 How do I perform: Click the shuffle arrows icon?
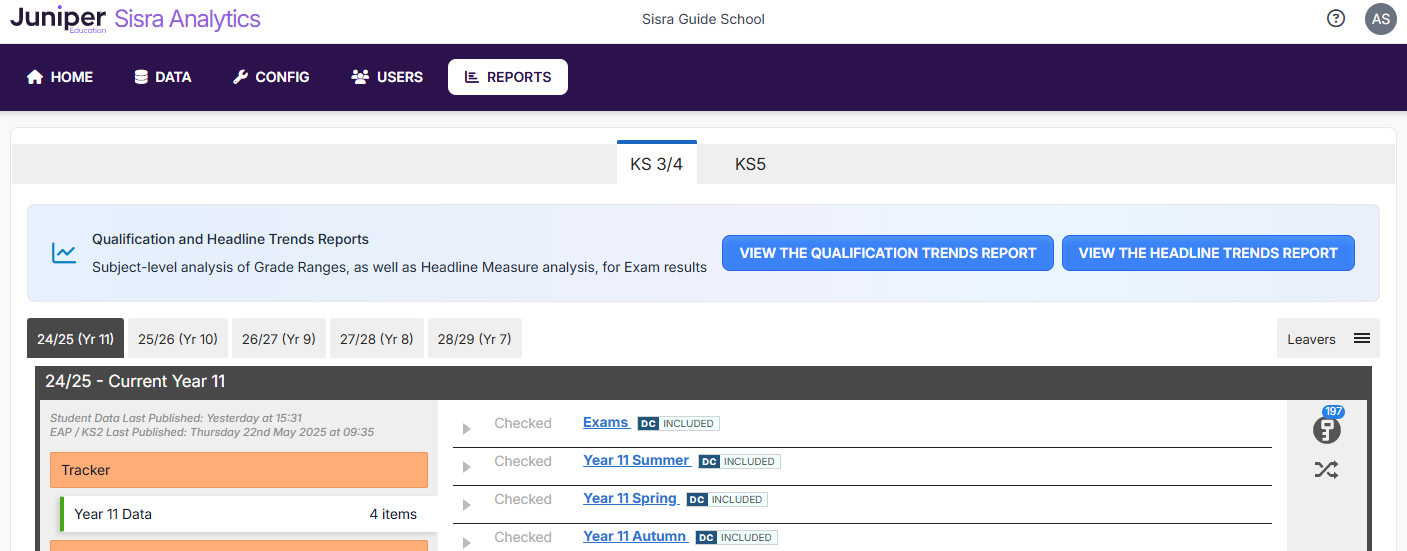(1326, 470)
